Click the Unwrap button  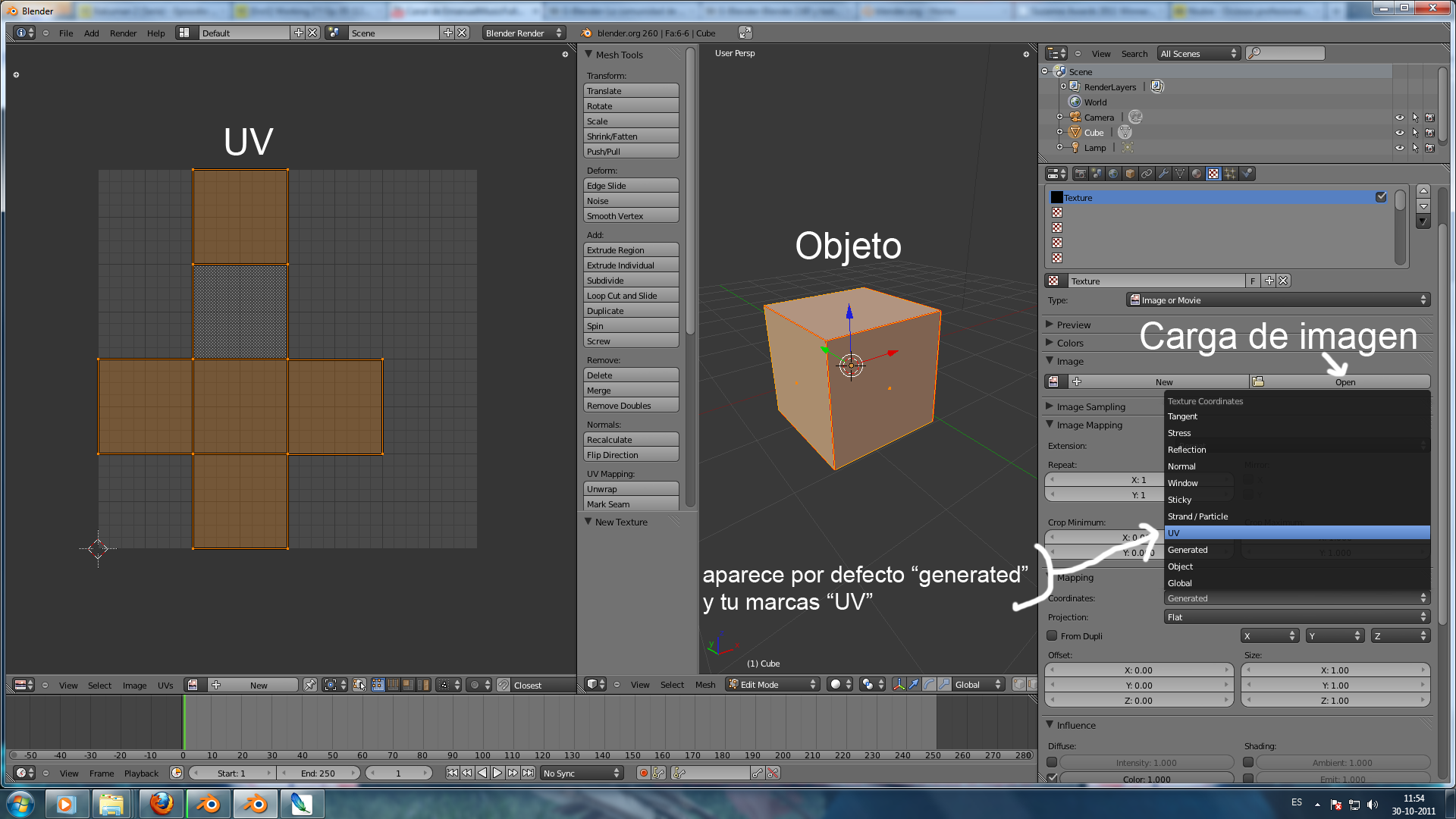tap(630, 489)
